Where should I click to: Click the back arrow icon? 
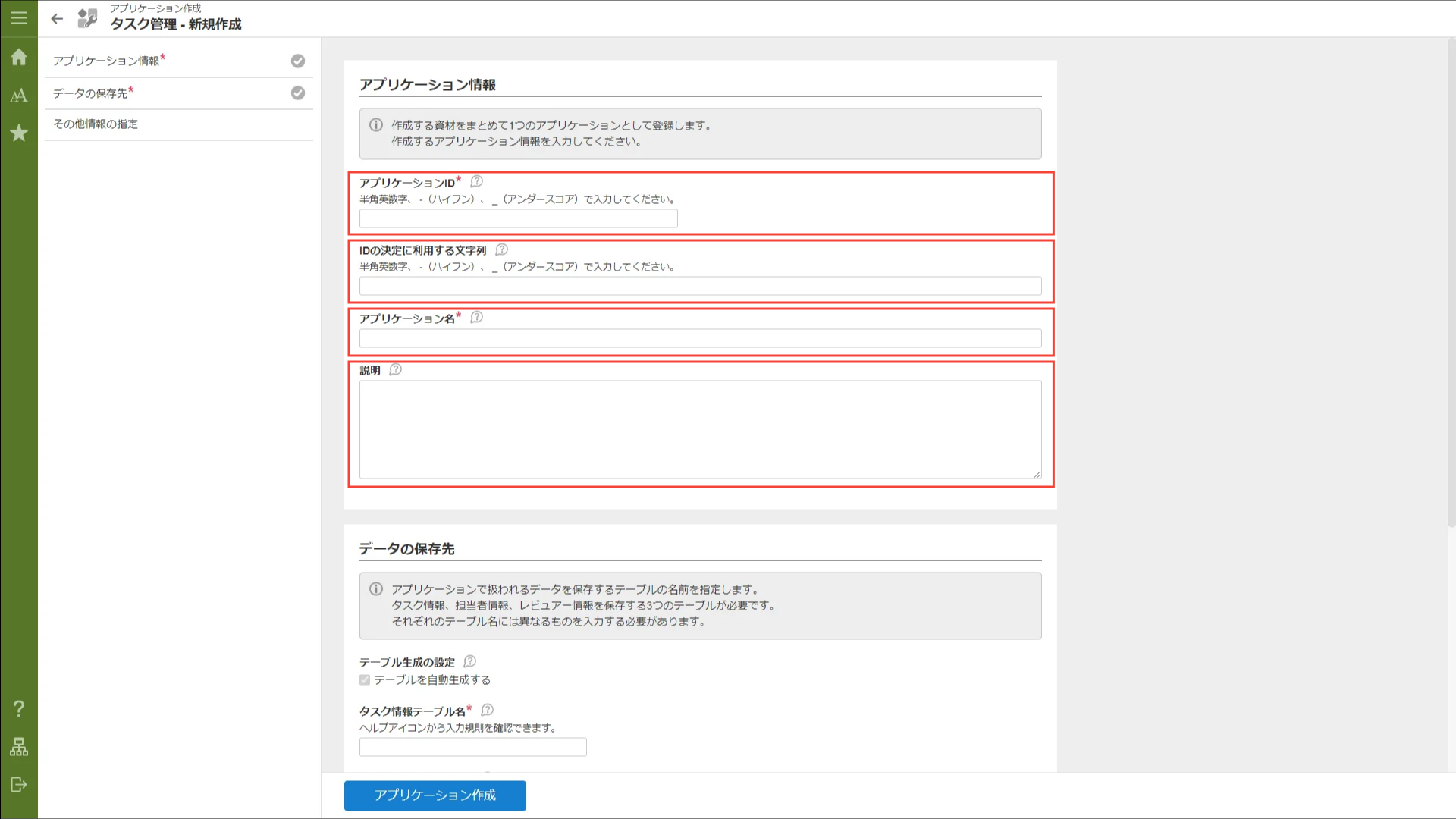[57, 19]
